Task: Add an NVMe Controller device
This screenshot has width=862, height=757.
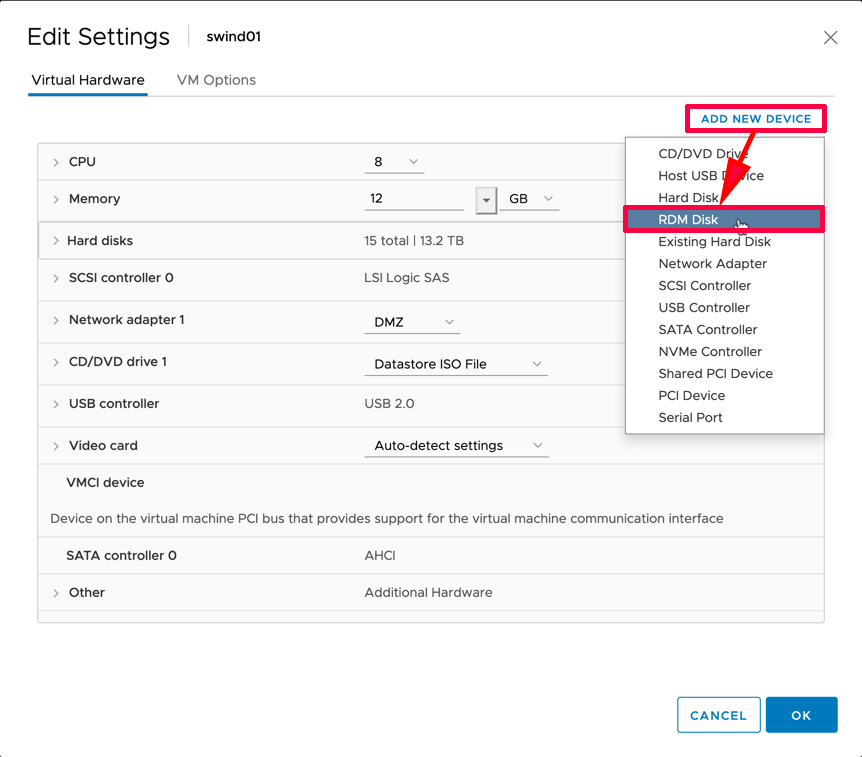Action: pyautogui.click(x=725, y=351)
